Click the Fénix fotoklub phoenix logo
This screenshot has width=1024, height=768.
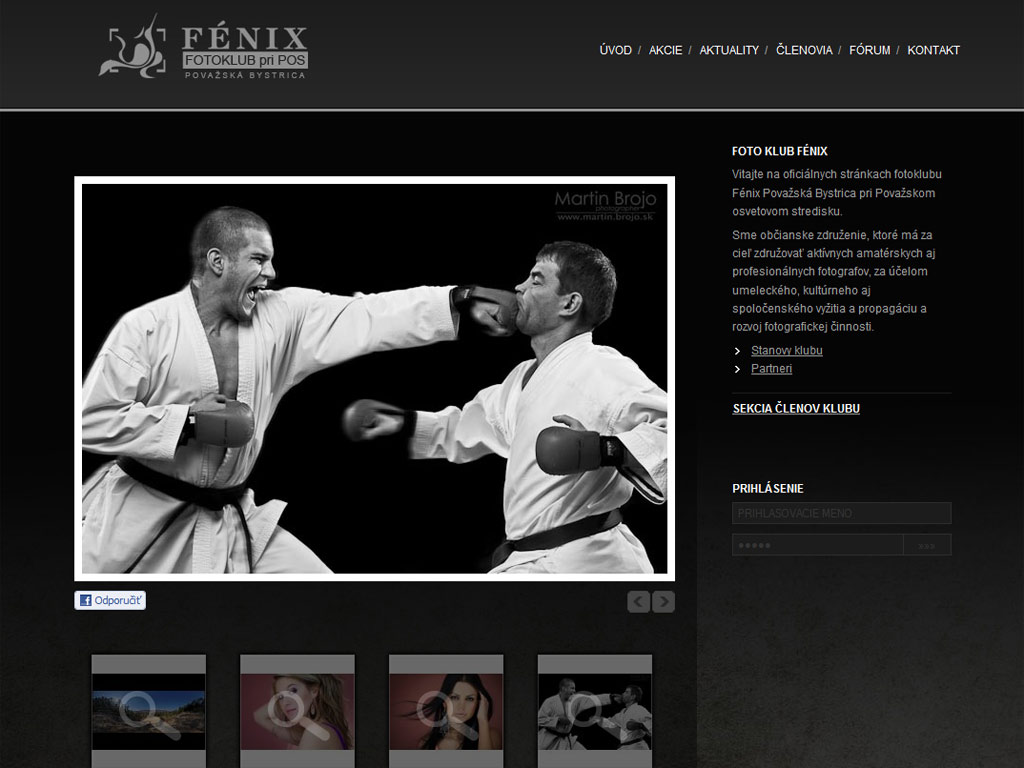(x=203, y=48)
